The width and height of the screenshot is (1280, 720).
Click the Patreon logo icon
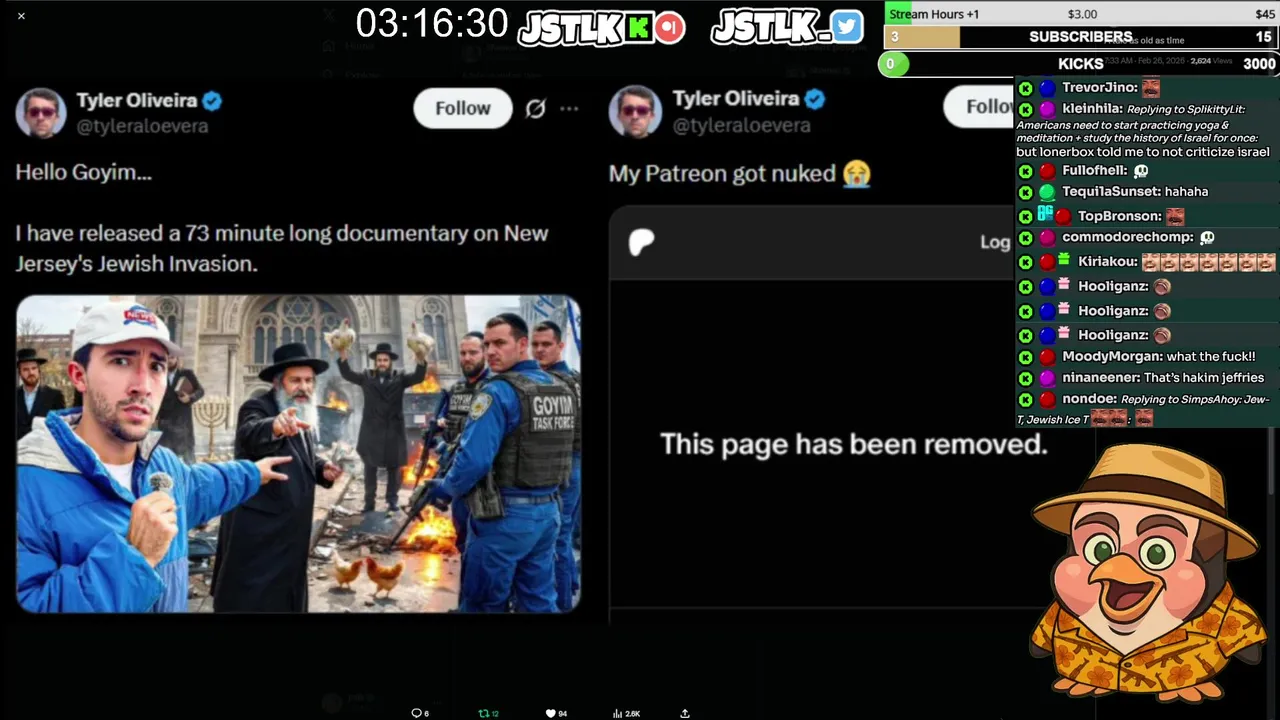pos(641,242)
